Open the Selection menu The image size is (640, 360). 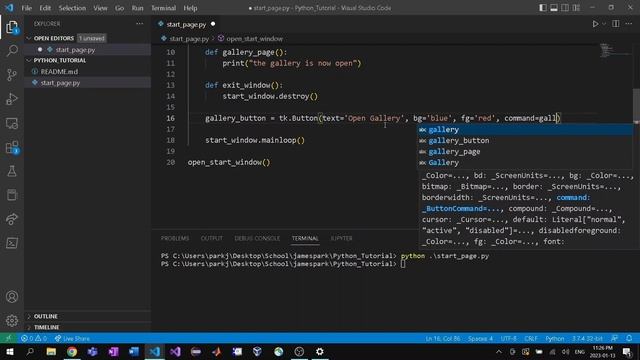72,8
